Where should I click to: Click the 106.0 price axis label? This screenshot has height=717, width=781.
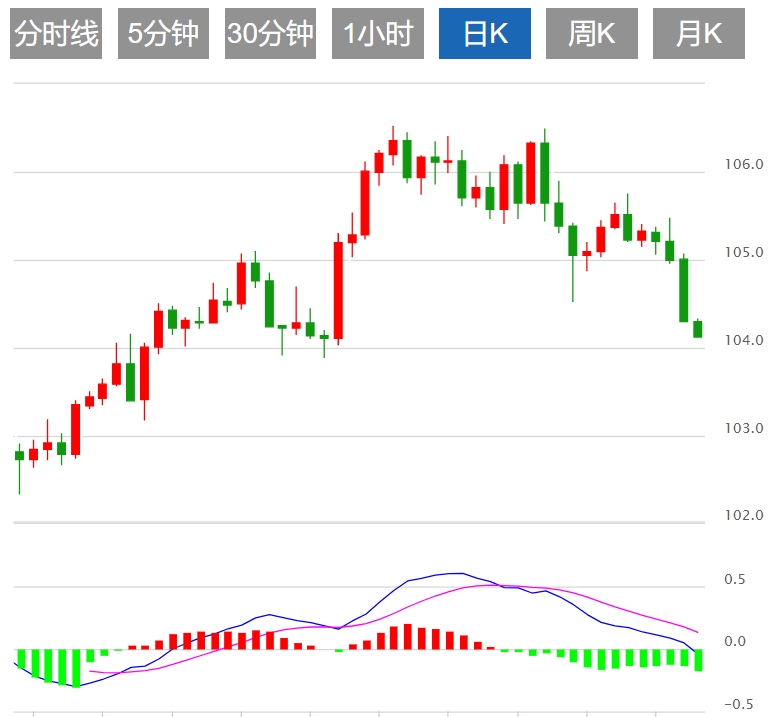(742, 164)
